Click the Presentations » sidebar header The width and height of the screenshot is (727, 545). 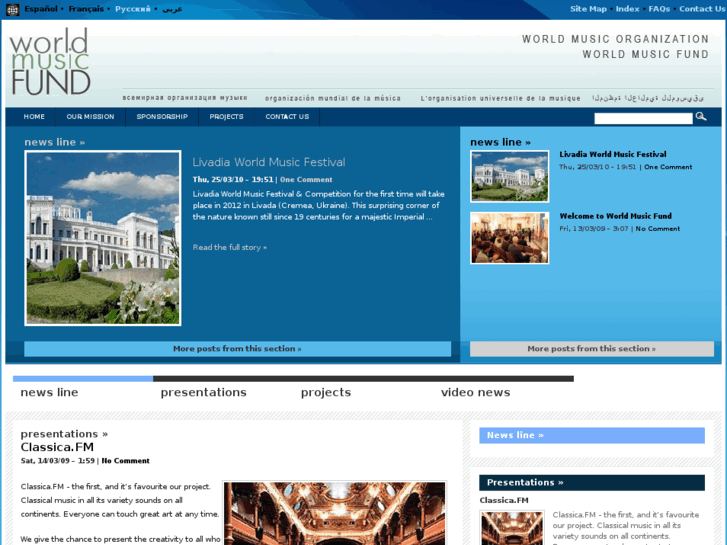592,483
